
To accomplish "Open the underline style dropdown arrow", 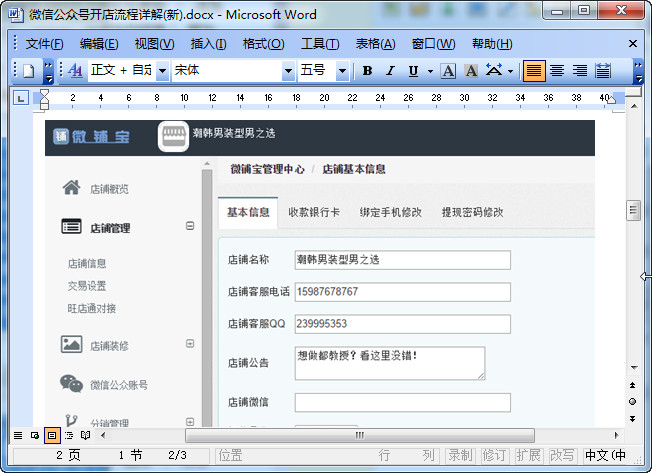I will point(430,71).
